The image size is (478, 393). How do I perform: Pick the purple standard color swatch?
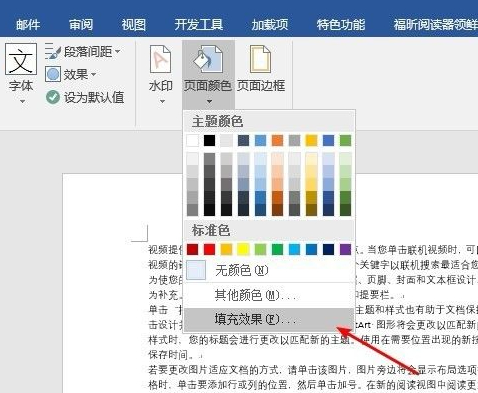coord(345,249)
